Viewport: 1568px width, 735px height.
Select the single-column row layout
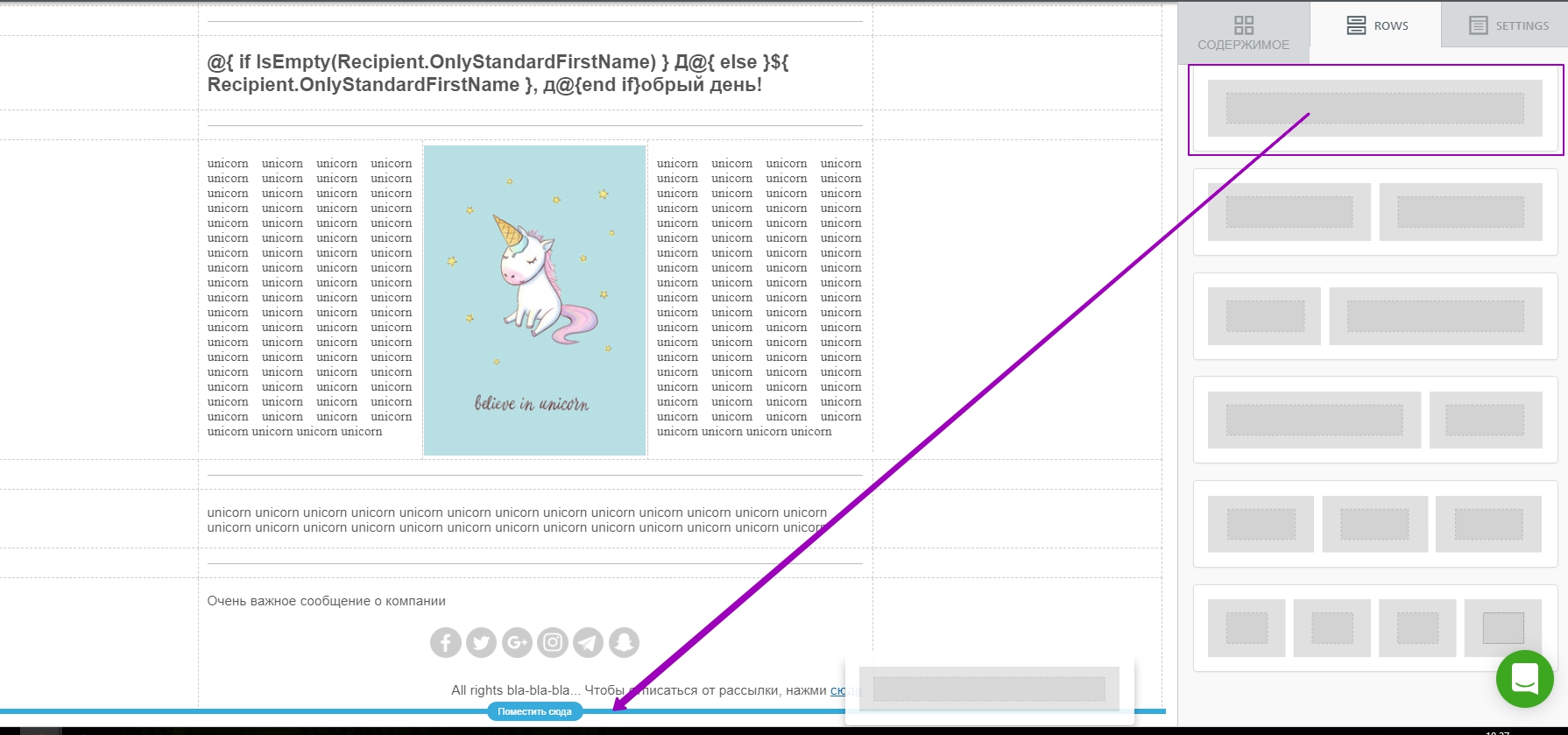1375,109
